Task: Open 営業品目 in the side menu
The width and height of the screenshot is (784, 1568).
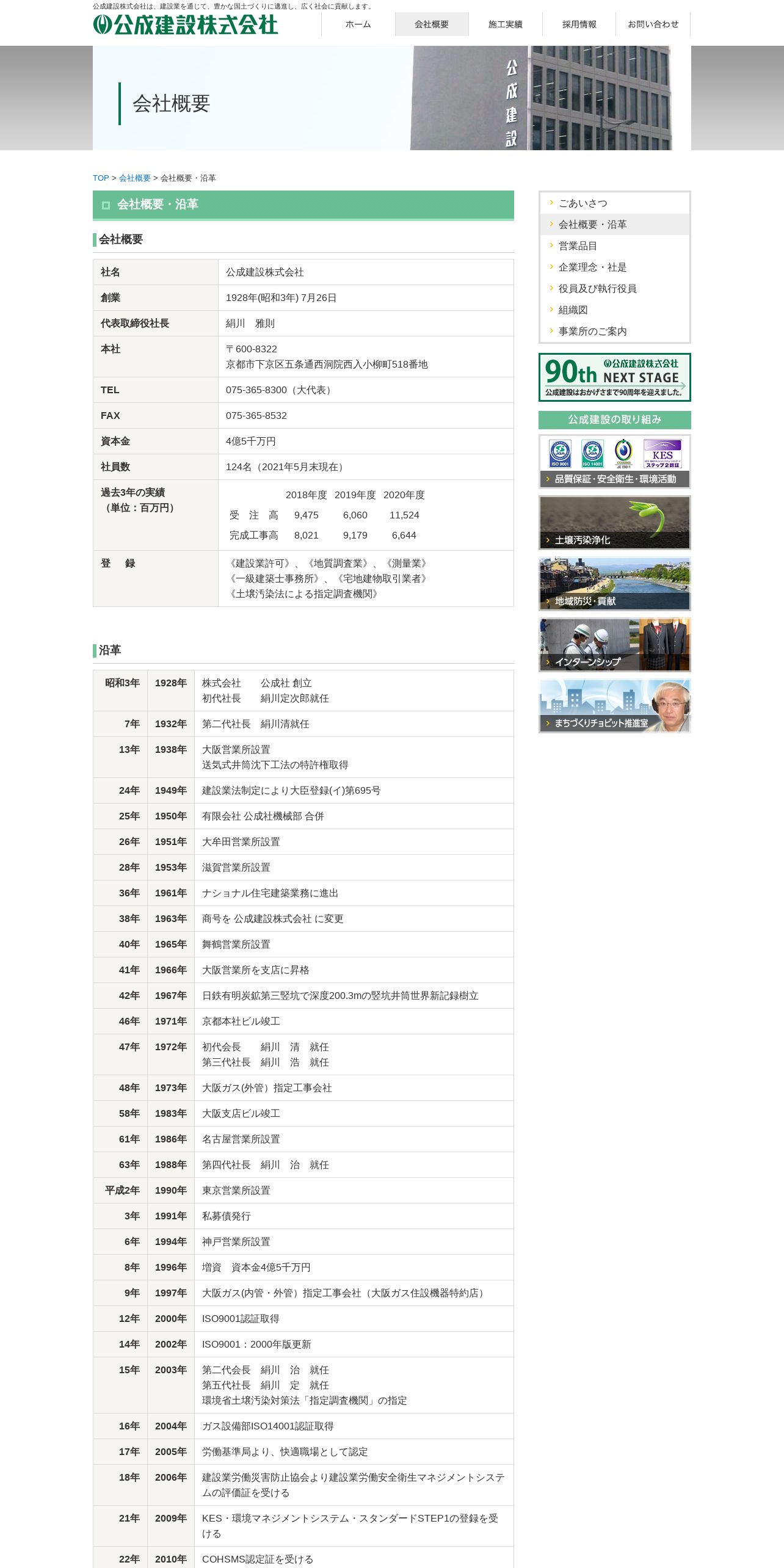Action: 615,246
